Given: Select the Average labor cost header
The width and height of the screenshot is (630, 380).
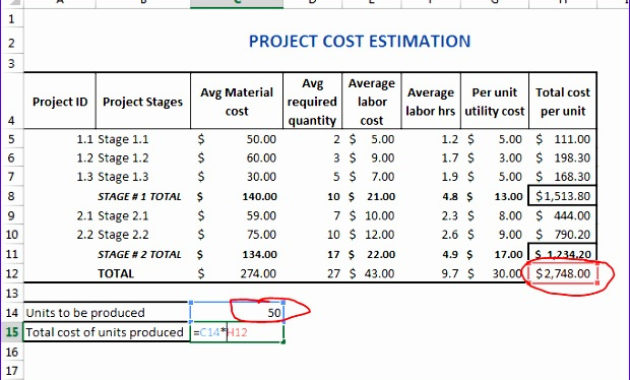Looking at the screenshot, I should click(372, 101).
